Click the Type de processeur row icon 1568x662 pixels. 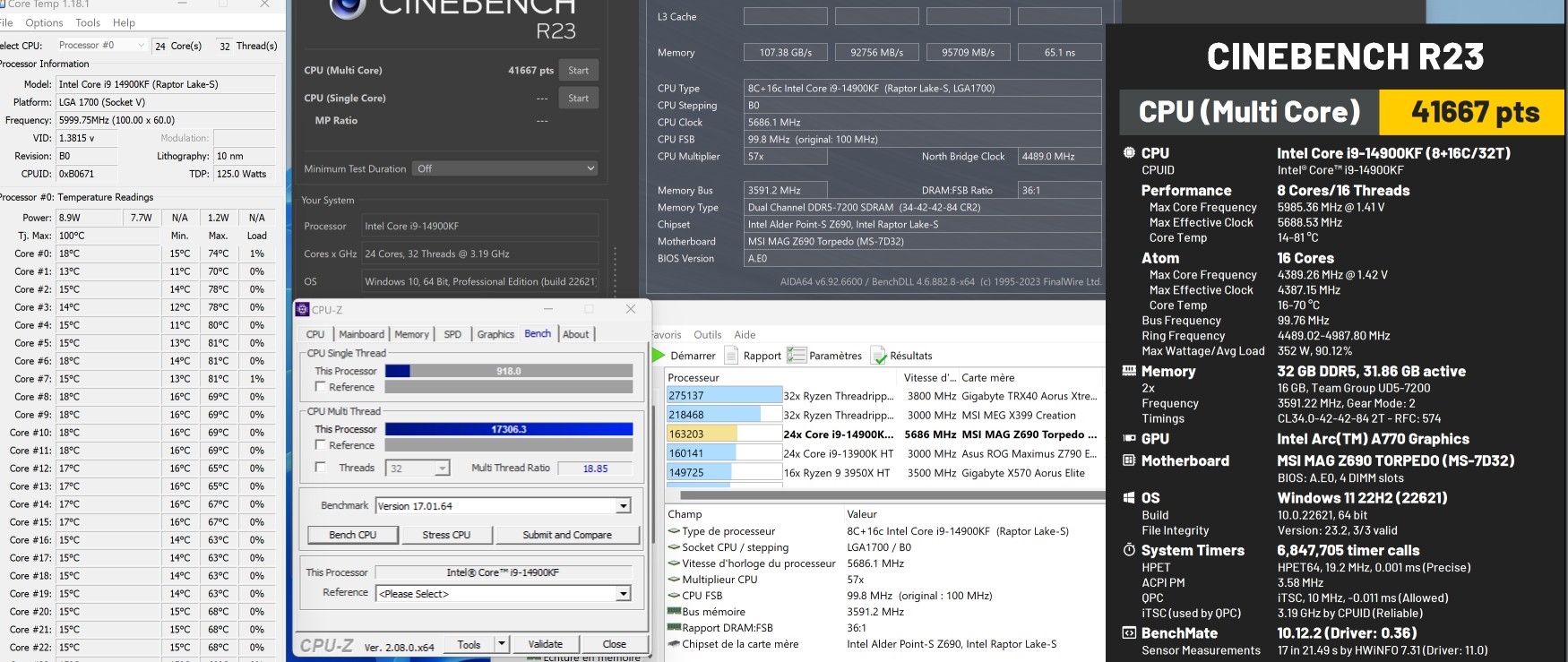click(674, 531)
